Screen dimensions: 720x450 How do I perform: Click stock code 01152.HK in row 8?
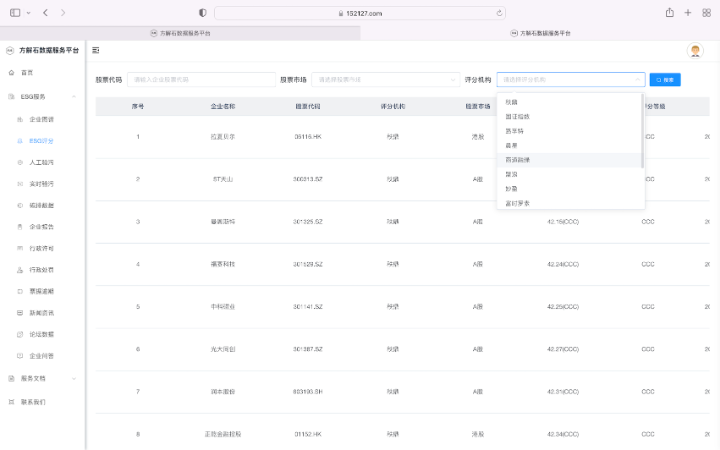click(x=308, y=434)
